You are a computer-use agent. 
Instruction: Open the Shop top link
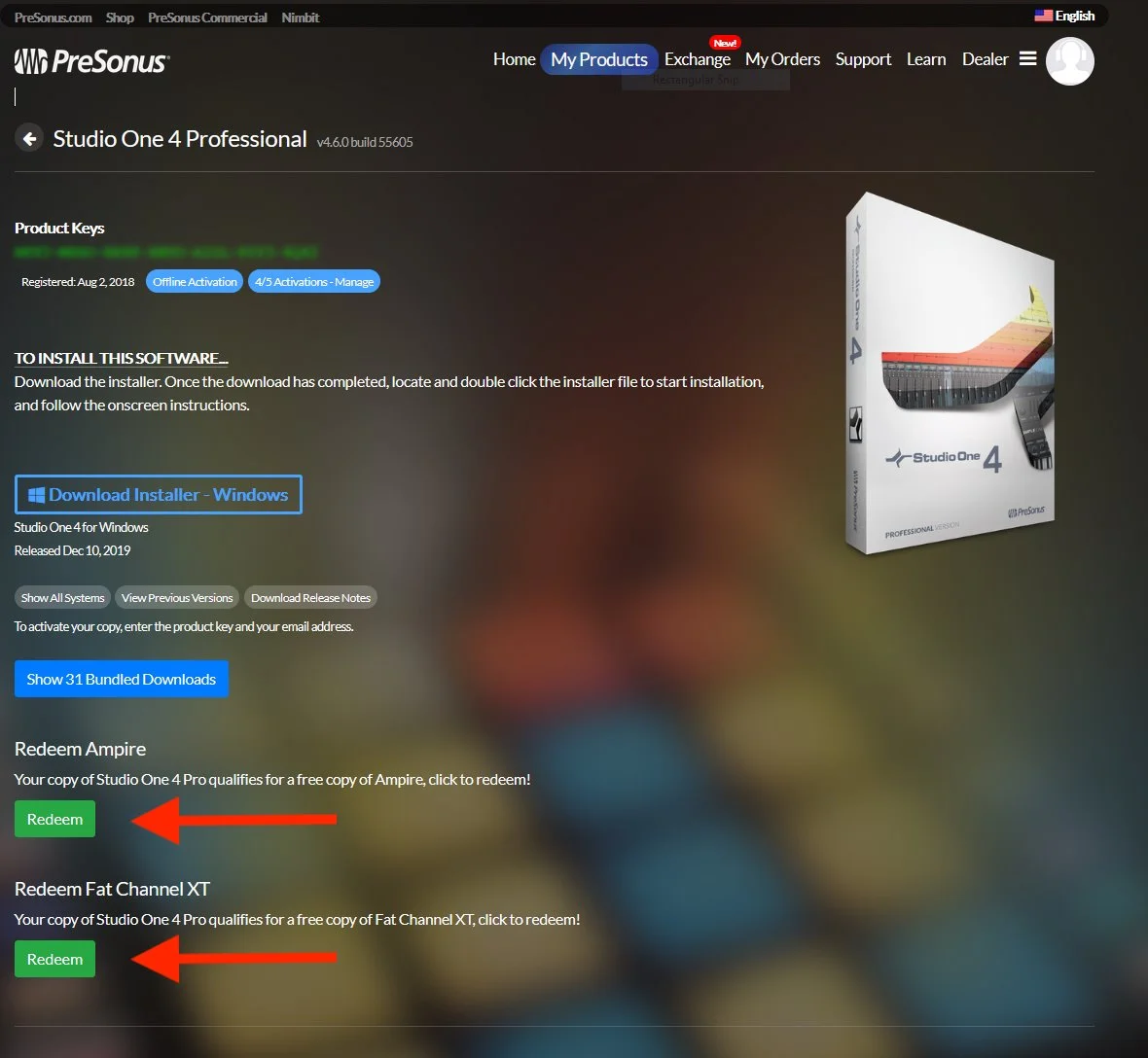120,18
